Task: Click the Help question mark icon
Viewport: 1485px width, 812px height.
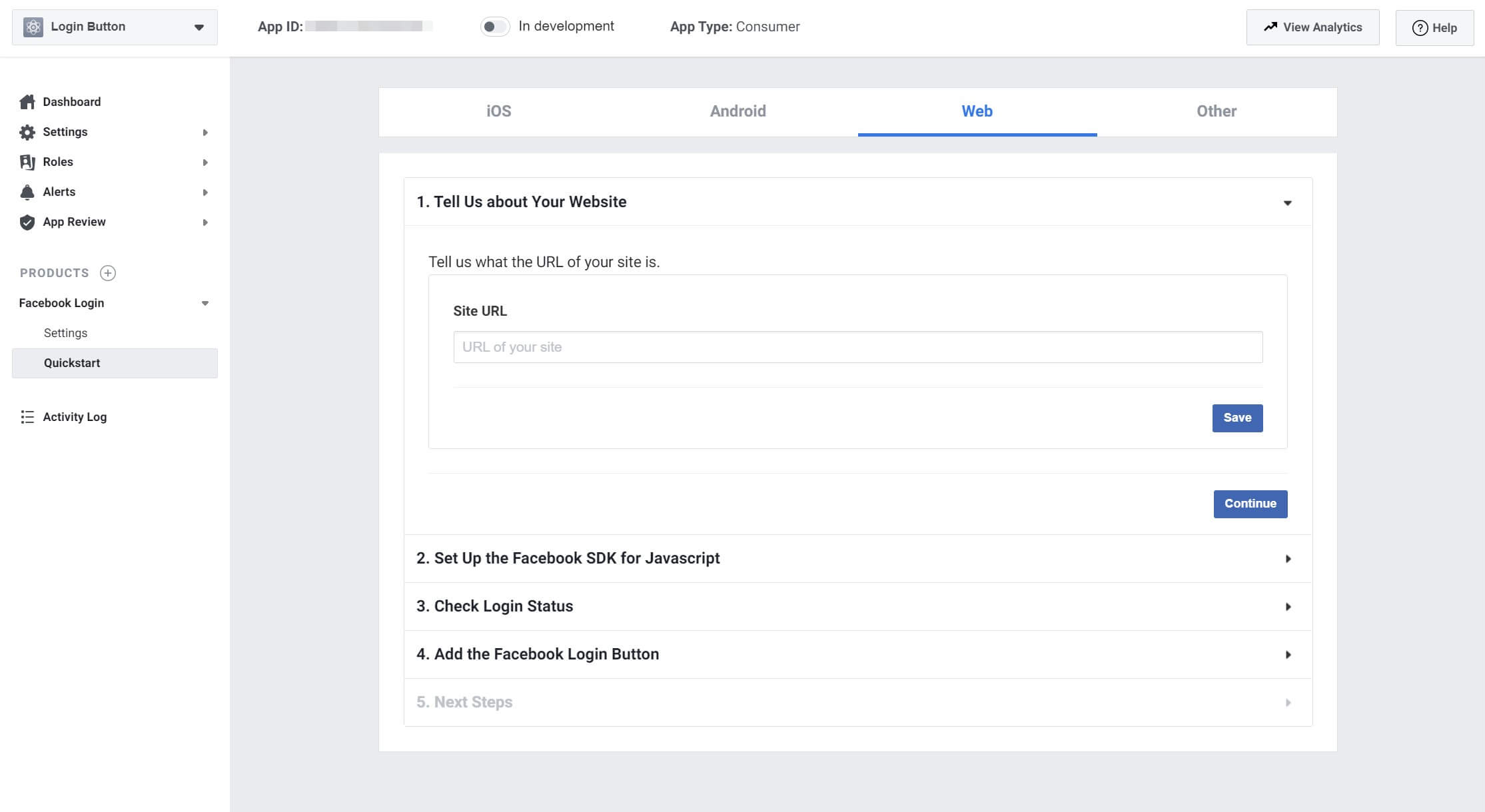Action: pos(1418,27)
